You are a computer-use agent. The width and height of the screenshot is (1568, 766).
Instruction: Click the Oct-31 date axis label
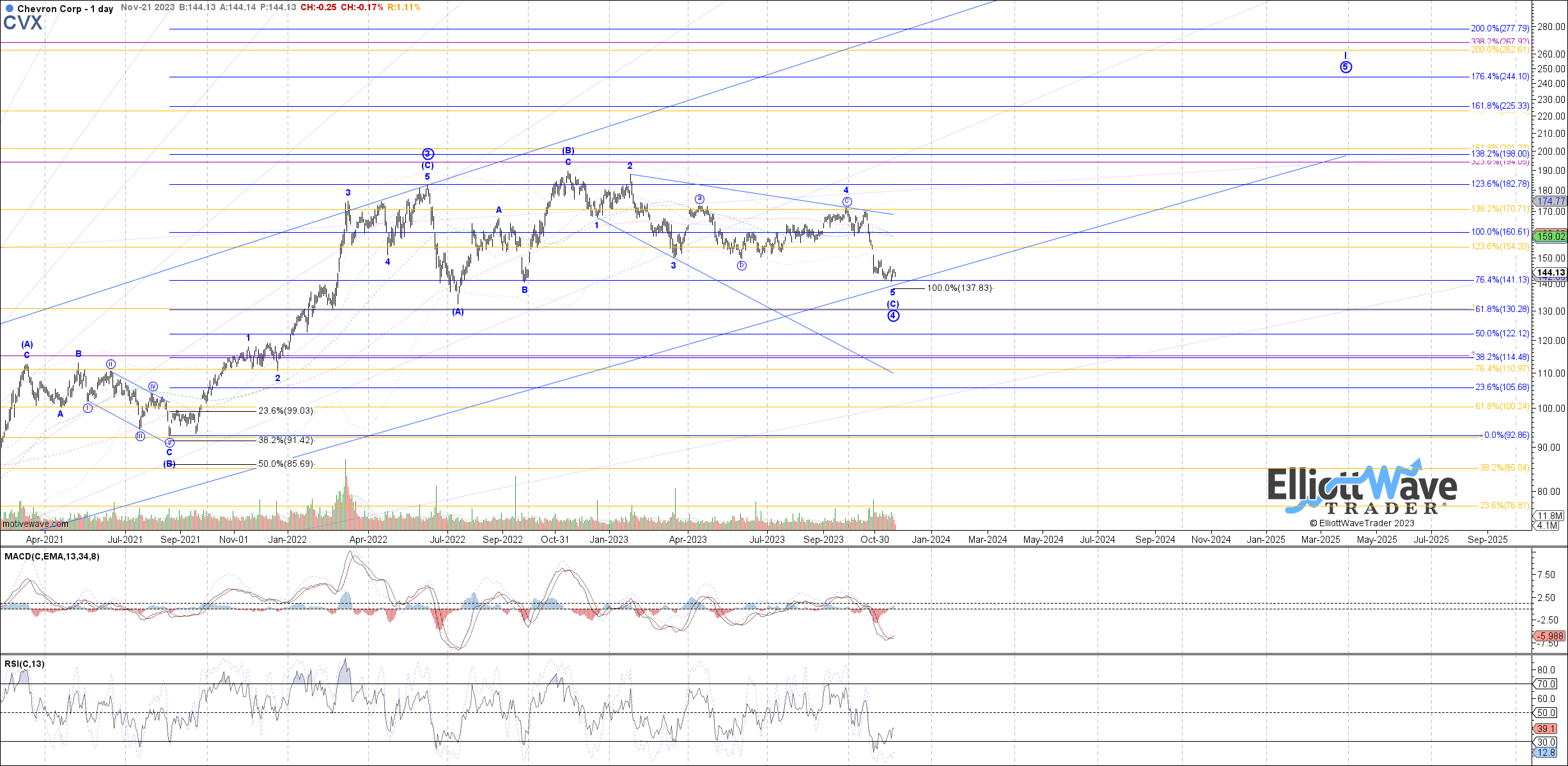coord(555,540)
